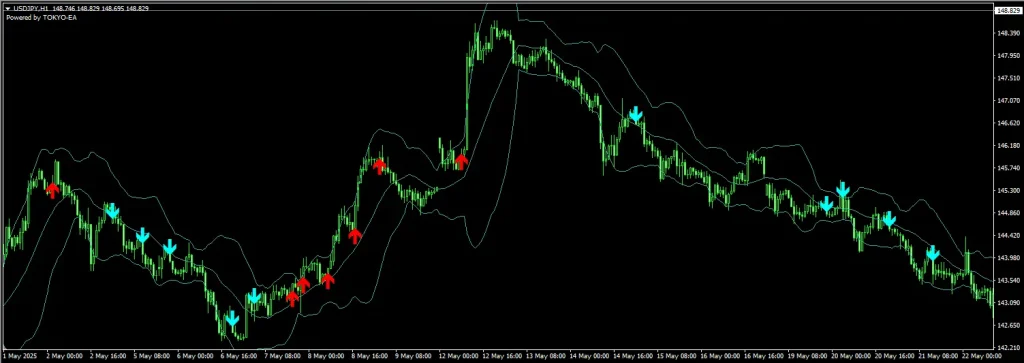
Task: Click the '9 May 08:00' time axis label
Action: point(413,356)
